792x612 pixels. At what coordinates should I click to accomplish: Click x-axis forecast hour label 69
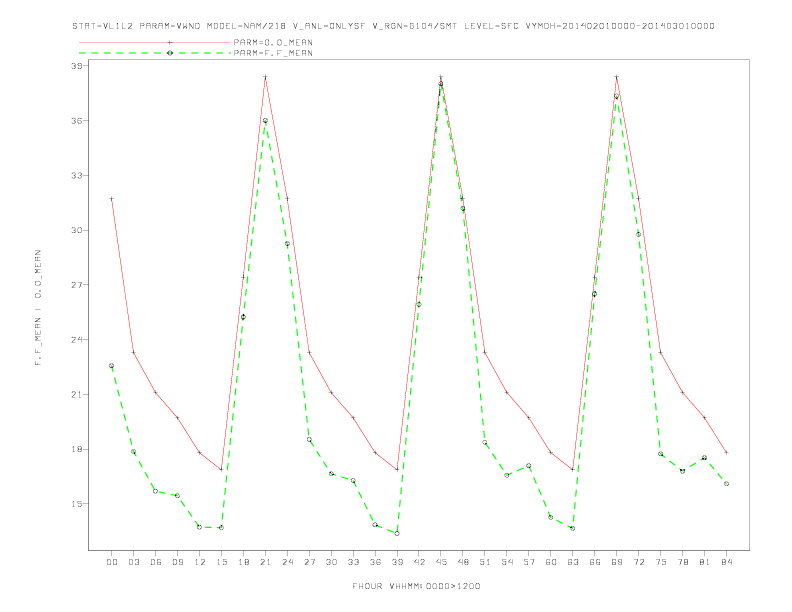click(x=617, y=562)
